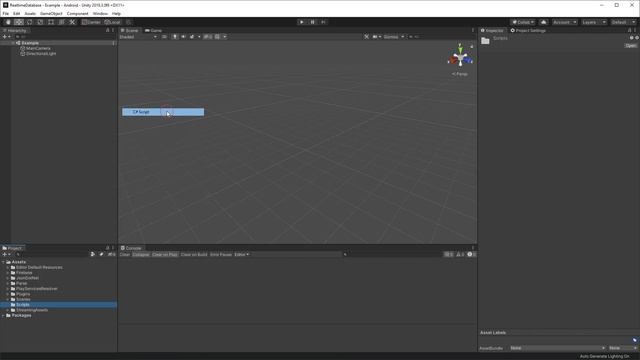Open the Collab dropdown
Image resolution: width=640 pixels, height=360 pixels.
tap(523, 22)
